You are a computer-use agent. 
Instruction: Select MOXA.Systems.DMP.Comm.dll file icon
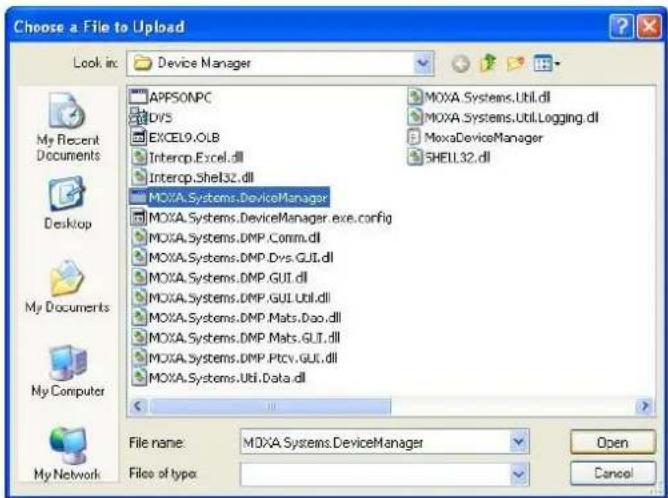coord(139,238)
